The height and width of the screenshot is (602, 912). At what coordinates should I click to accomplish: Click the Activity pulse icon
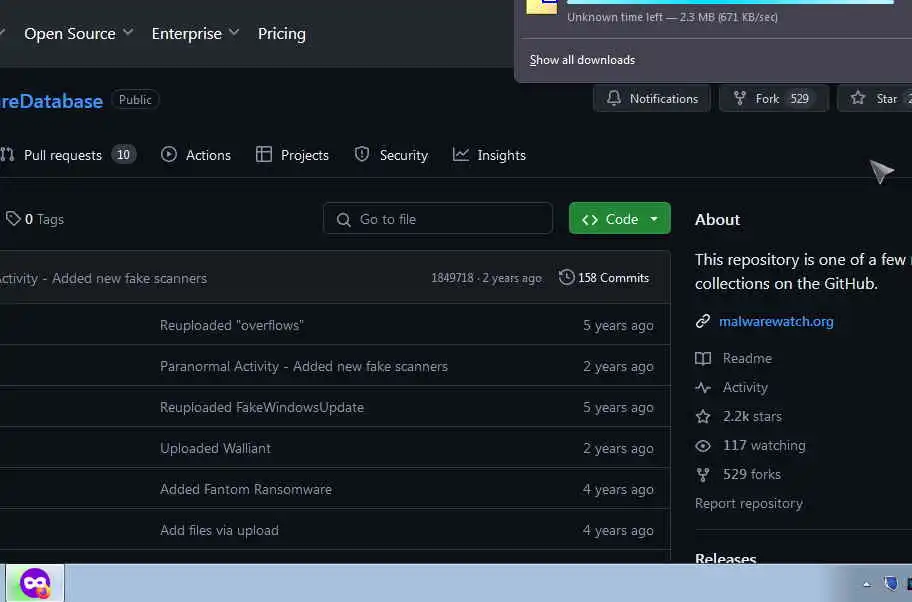pos(703,387)
